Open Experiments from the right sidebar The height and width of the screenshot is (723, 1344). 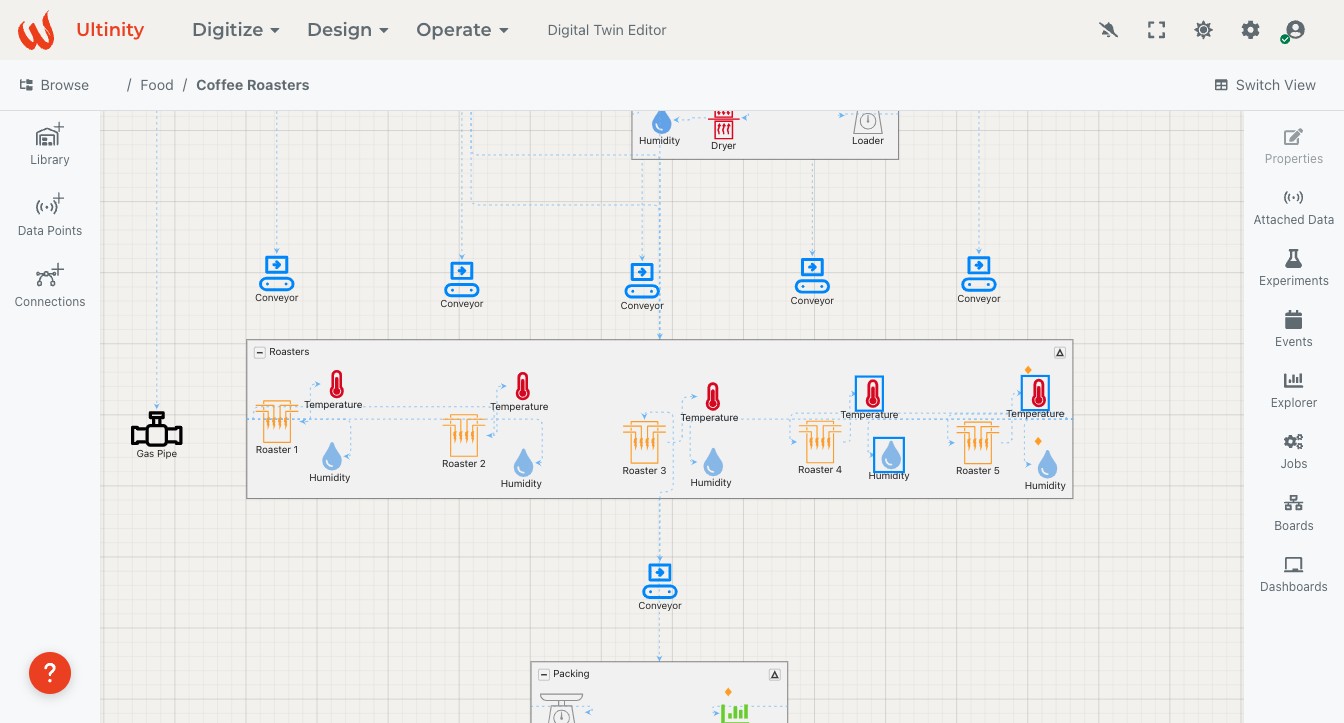[x=1293, y=268]
